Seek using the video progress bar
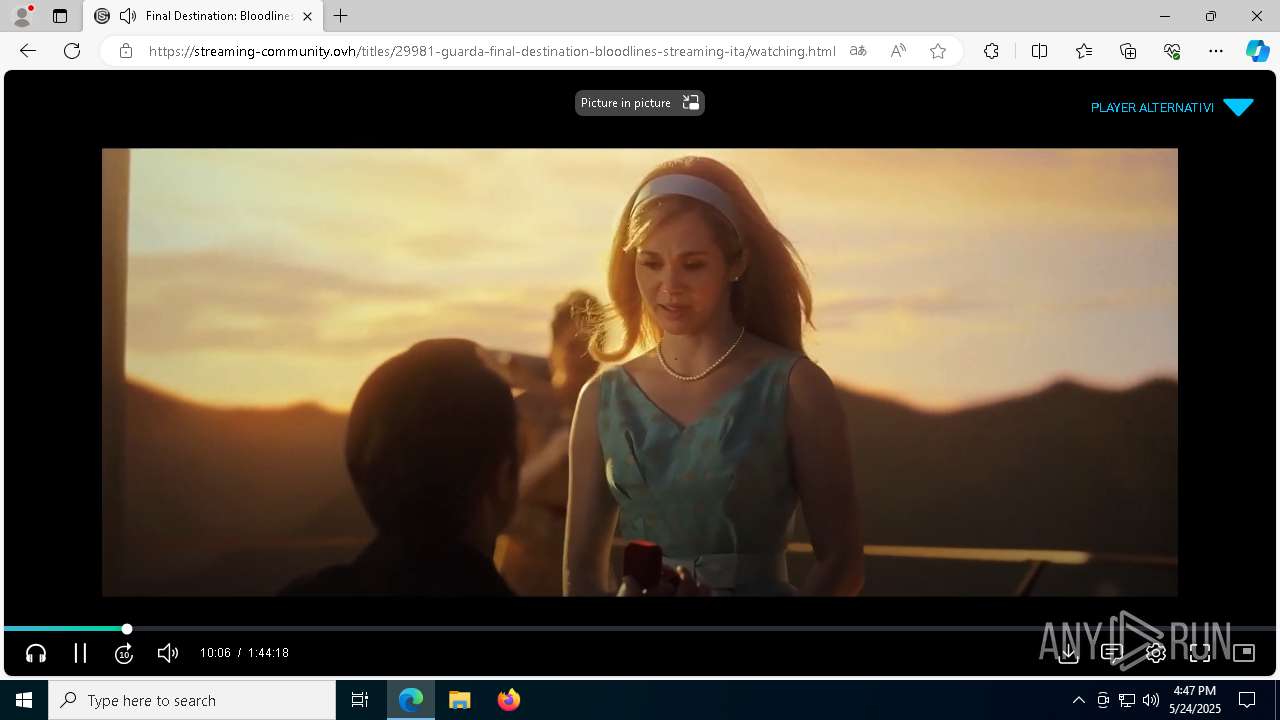 tap(640, 629)
